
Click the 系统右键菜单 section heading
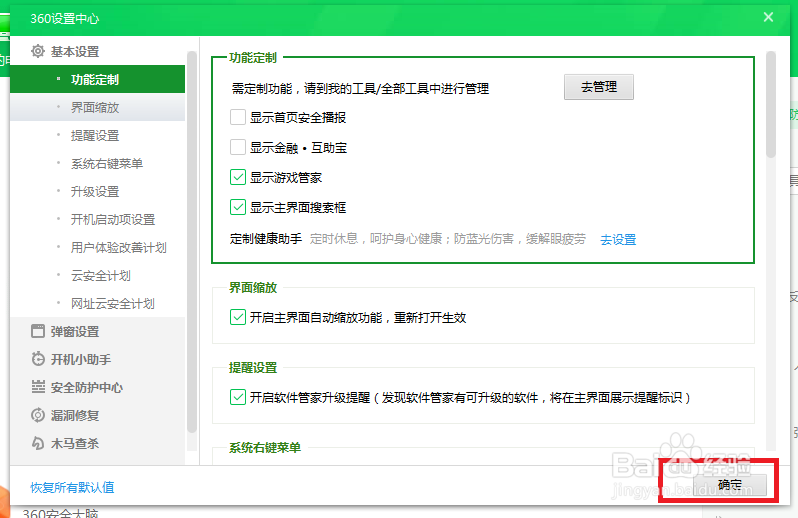click(265, 447)
